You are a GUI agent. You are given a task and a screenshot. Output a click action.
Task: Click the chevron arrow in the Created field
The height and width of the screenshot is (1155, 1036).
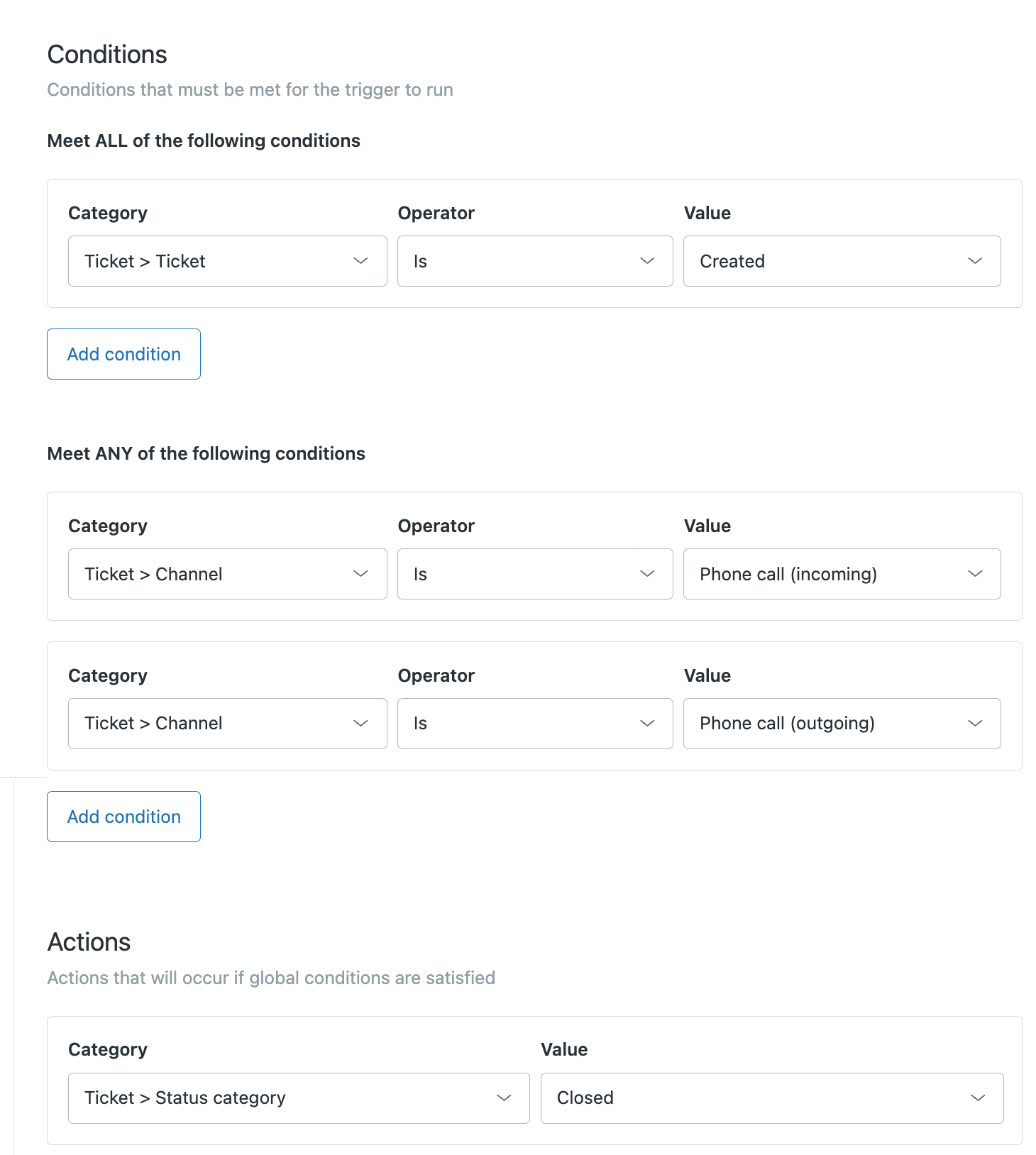point(976,261)
